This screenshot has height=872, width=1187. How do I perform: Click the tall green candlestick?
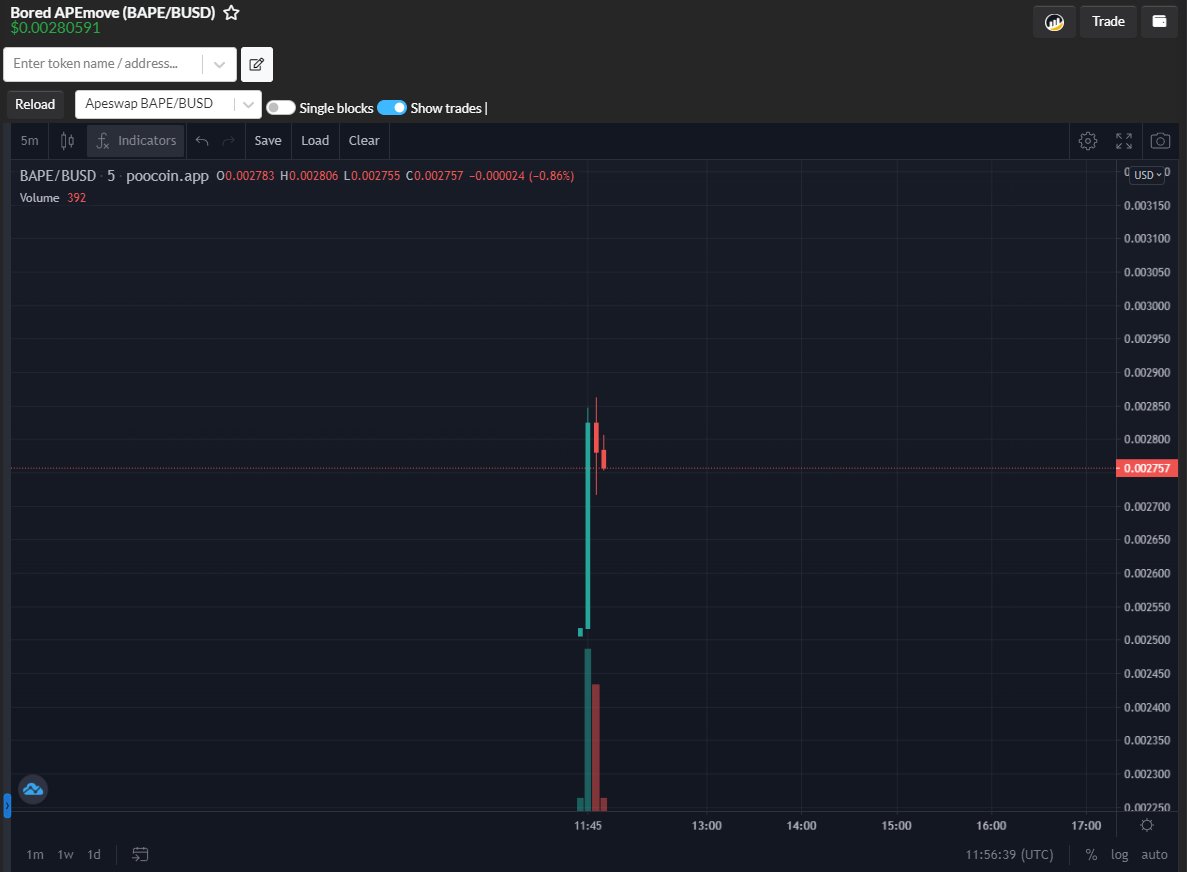[x=587, y=525]
